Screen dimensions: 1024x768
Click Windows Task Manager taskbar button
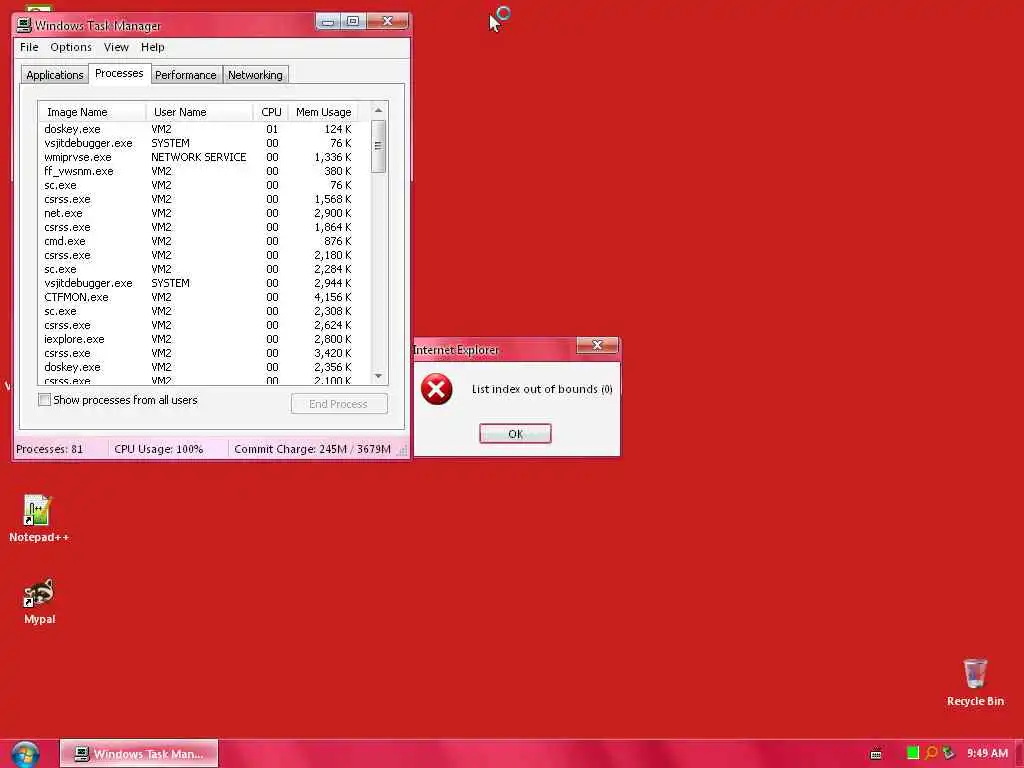point(139,754)
